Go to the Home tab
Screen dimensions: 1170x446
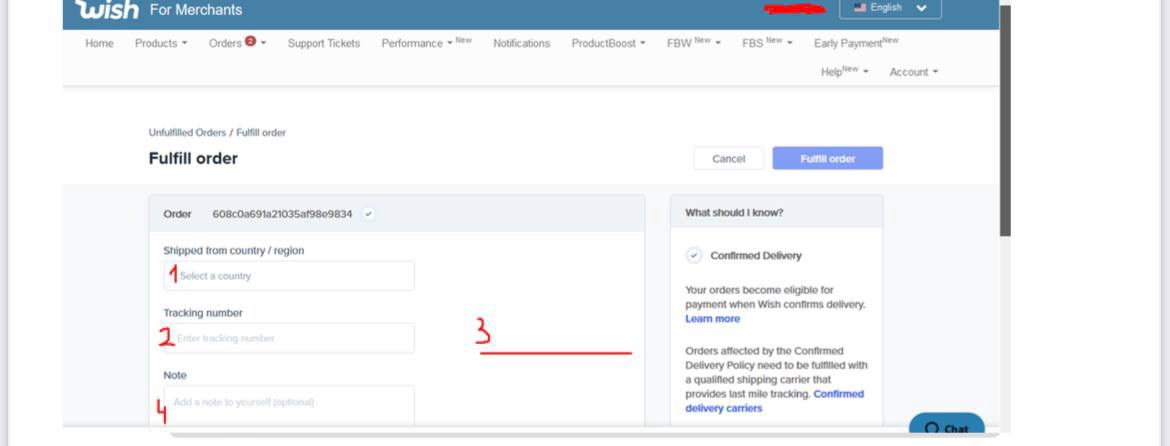tap(99, 43)
